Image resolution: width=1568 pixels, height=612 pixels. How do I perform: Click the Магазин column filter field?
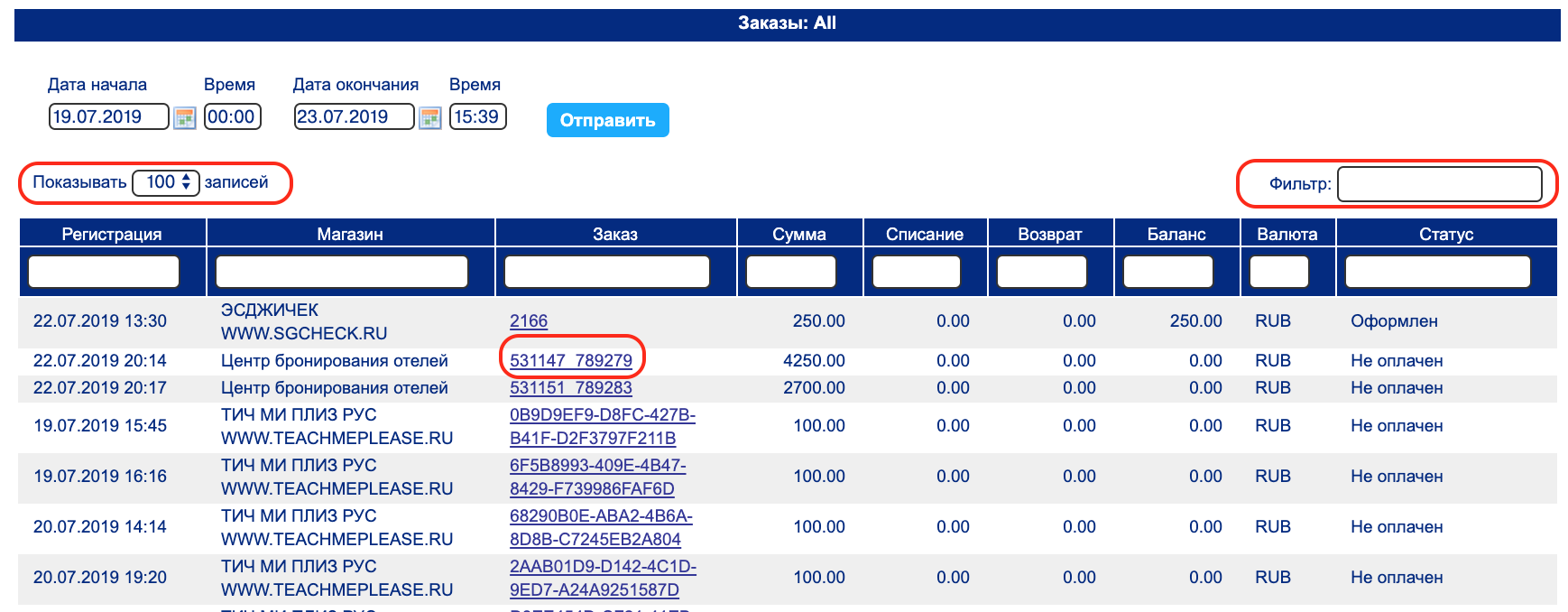point(342,272)
